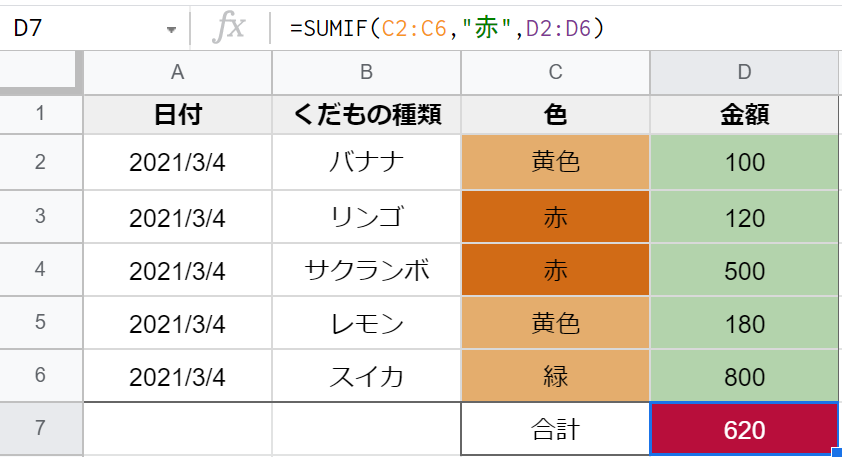Open the Name Box dropdown arrow

[171, 29]
